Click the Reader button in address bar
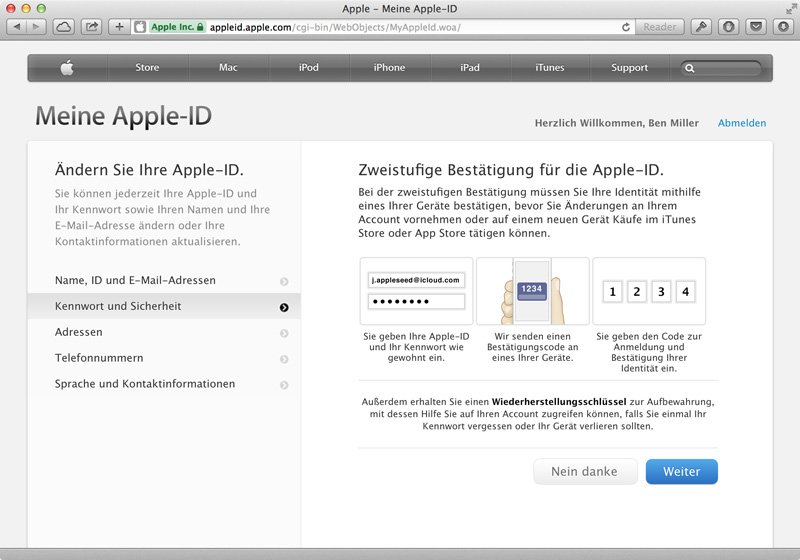 point(659,27)
